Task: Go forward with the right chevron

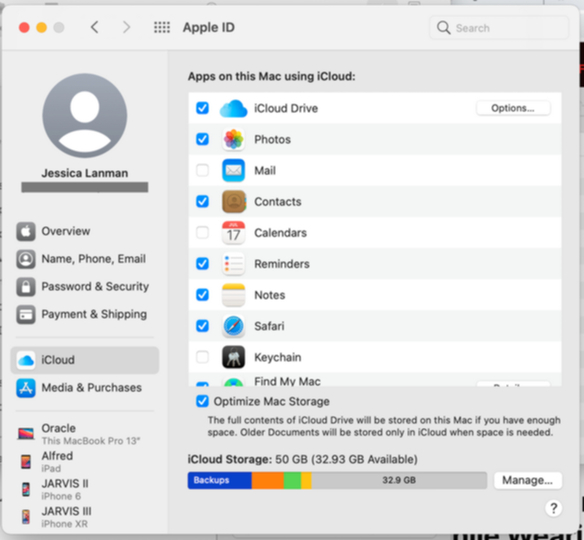Action: 127,27
